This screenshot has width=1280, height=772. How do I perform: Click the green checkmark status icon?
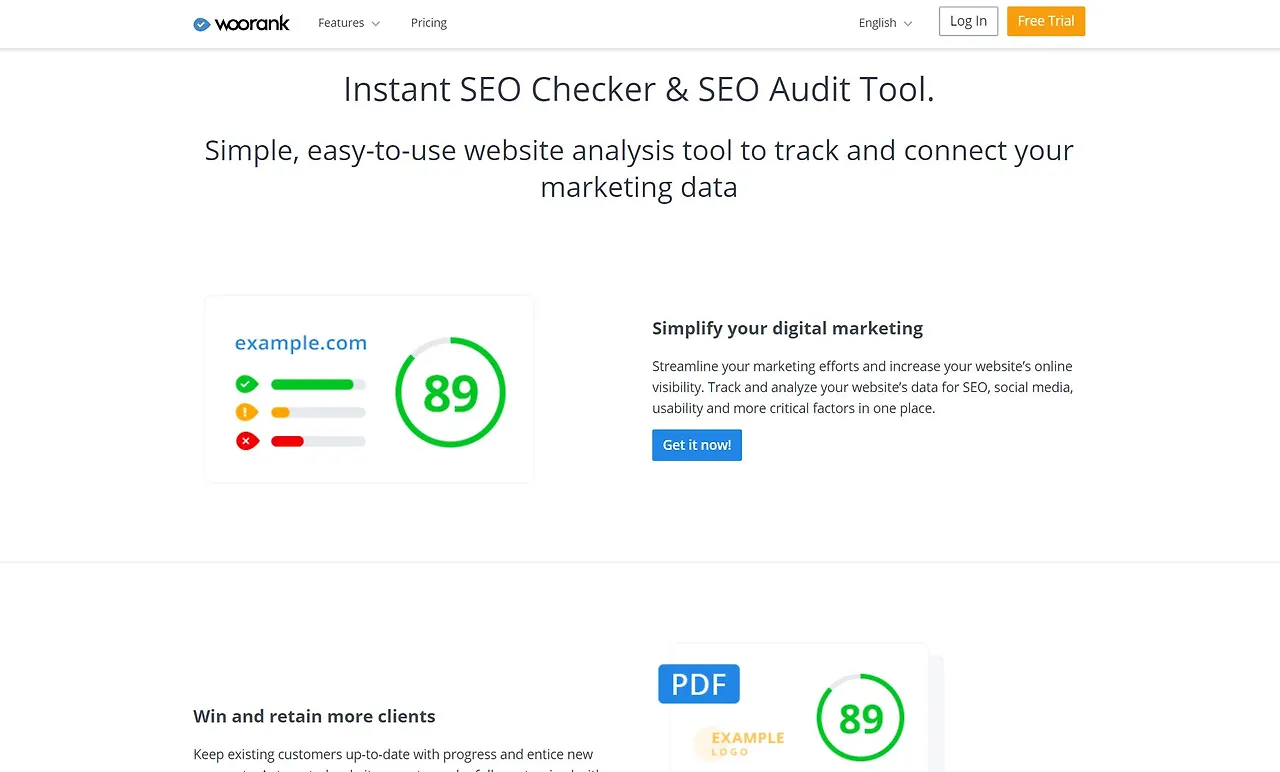pyautogui.click(x=247, y=384)
